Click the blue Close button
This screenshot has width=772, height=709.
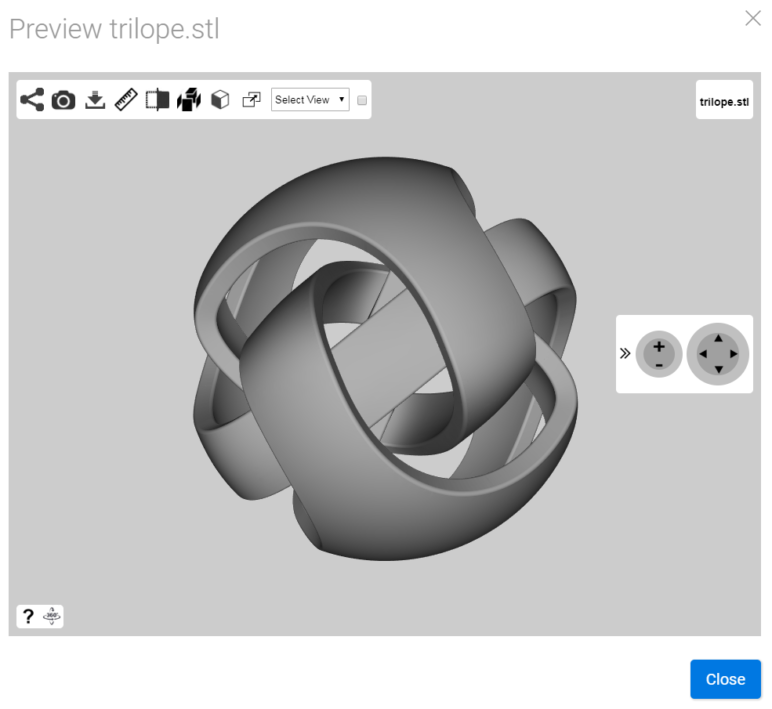tap(725, 679)
